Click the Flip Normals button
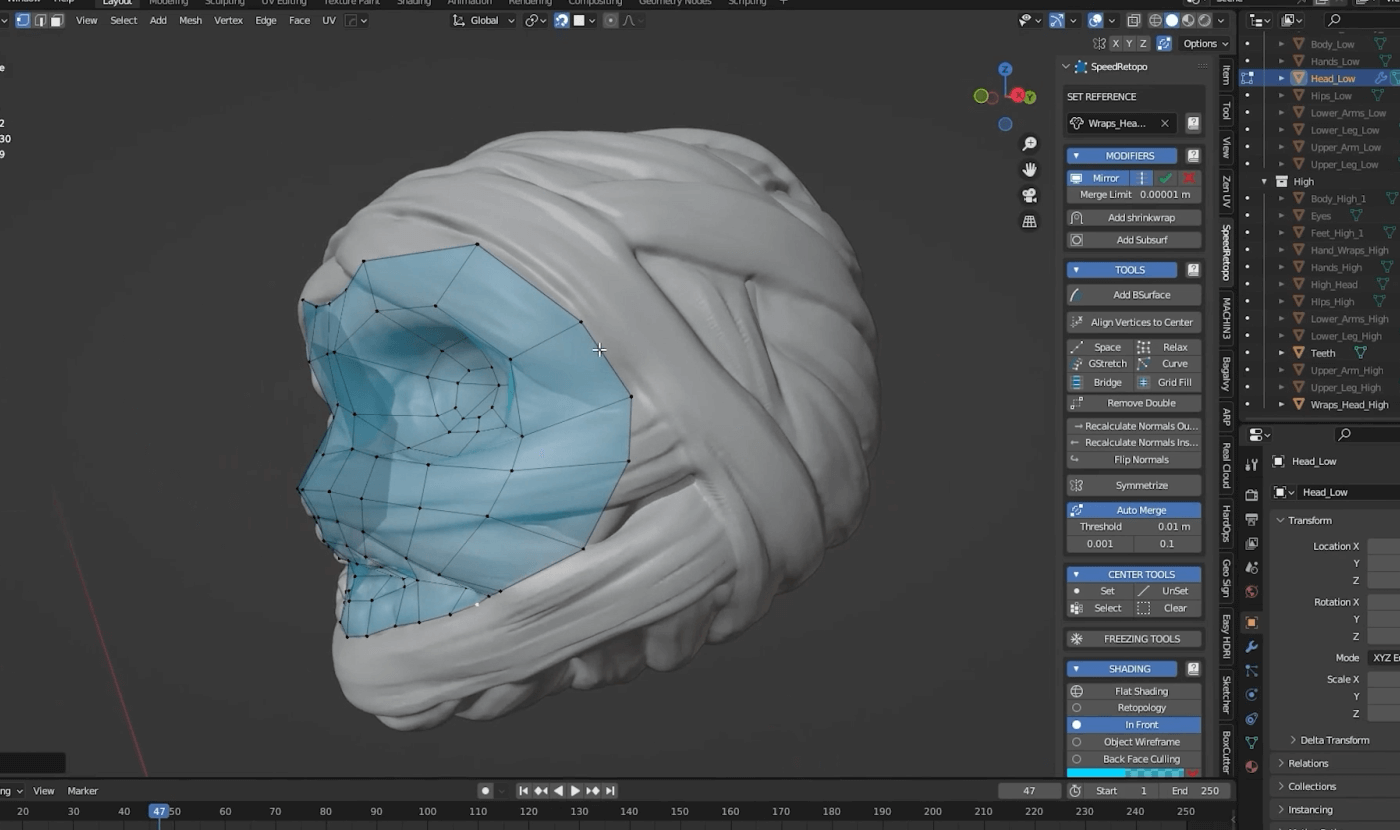The width and height of the screenshot is (1400, 830). [1134, 460]
